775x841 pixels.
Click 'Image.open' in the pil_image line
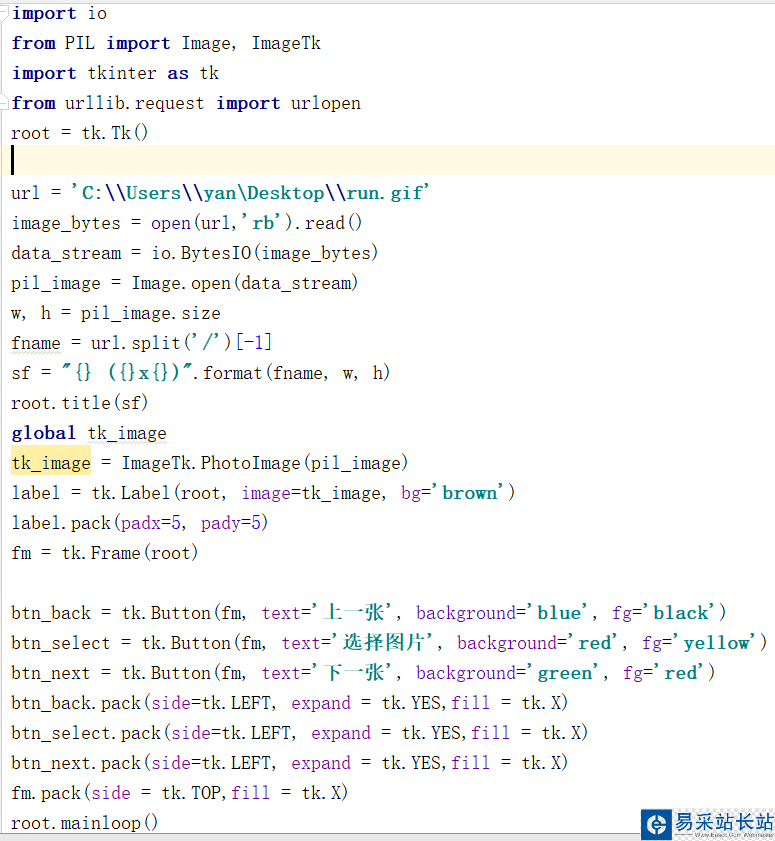(181, 283)
